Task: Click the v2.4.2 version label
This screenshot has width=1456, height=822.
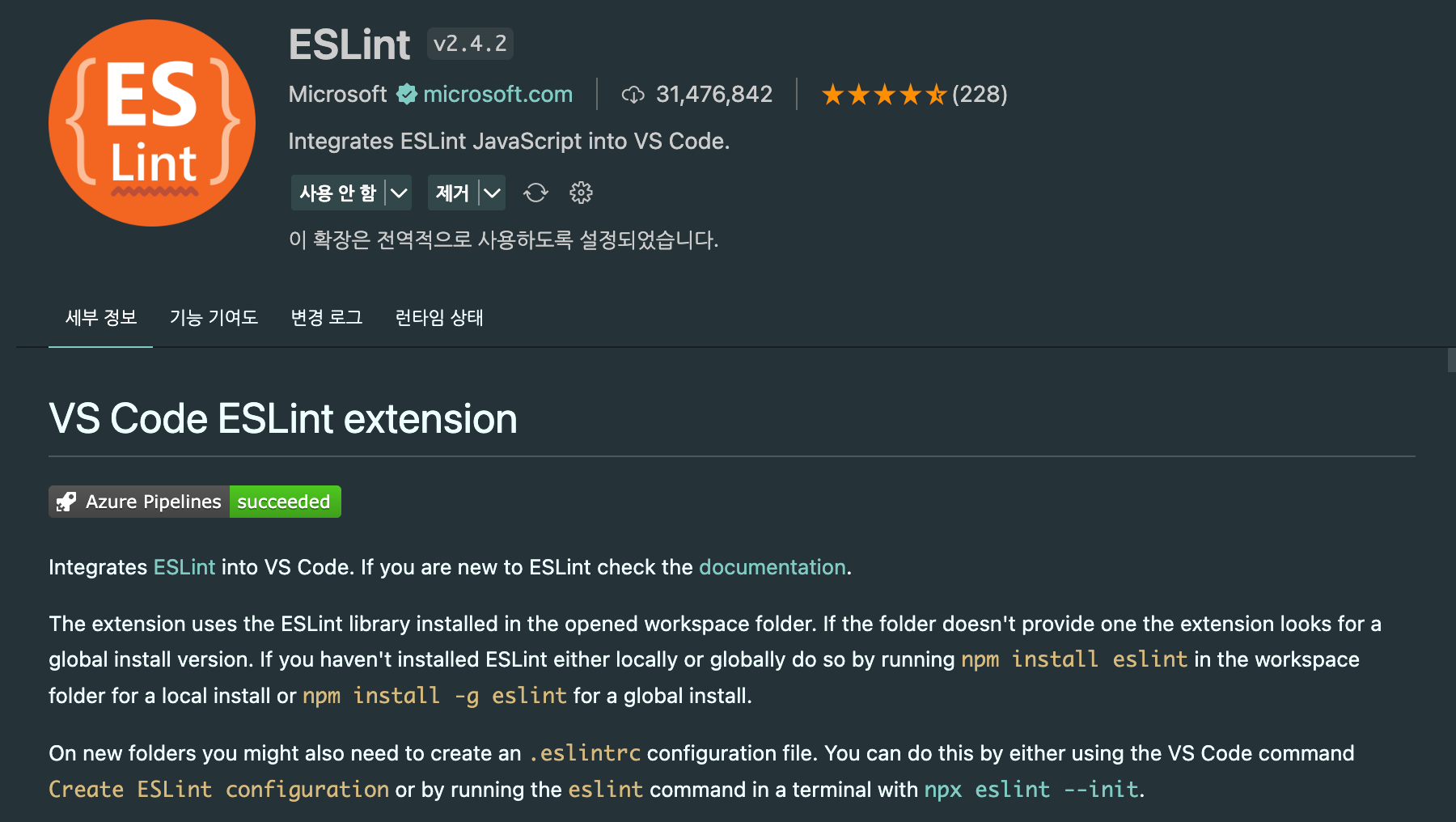Action: click(470, 44)
